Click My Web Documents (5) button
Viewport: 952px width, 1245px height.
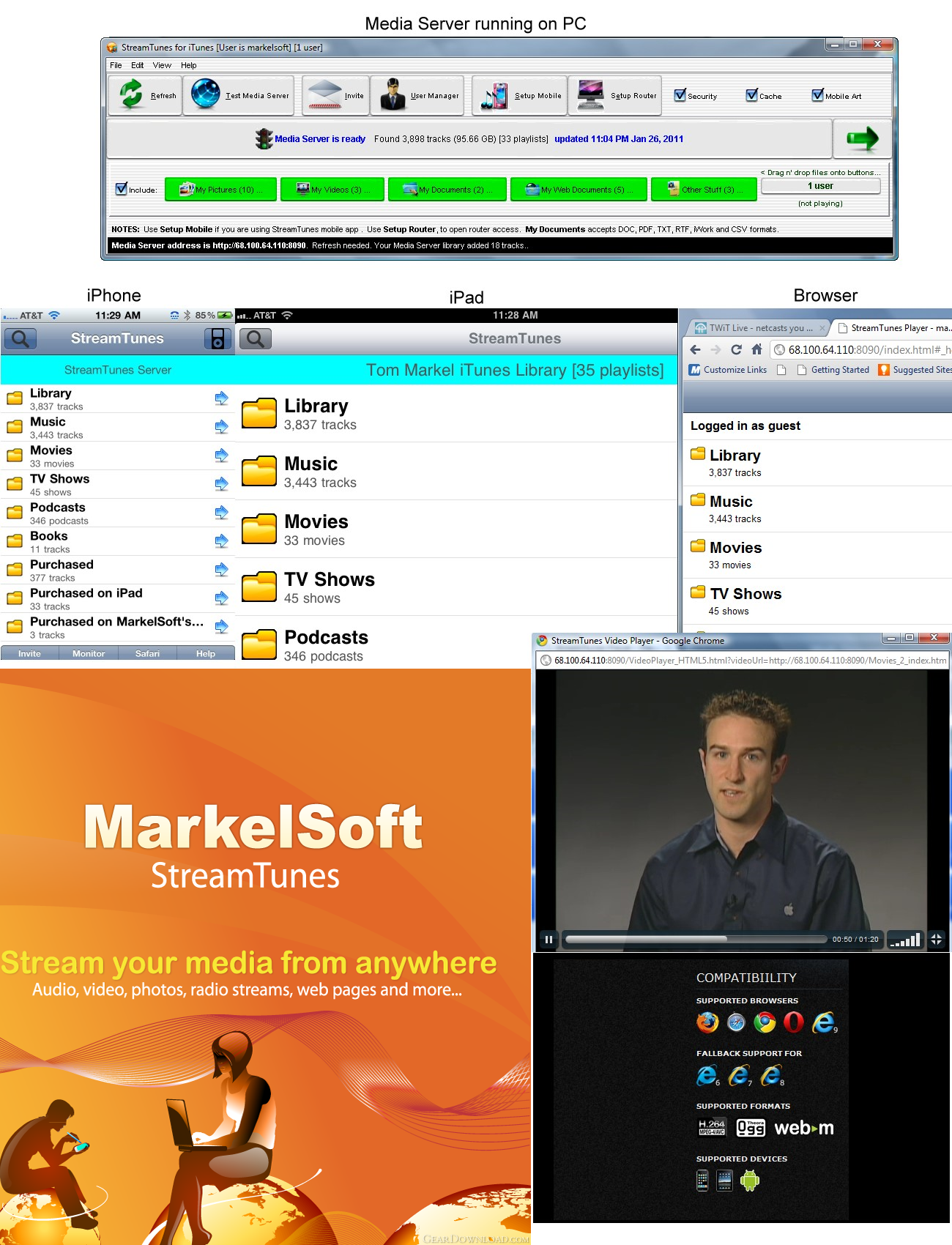[x=579, y=189]
